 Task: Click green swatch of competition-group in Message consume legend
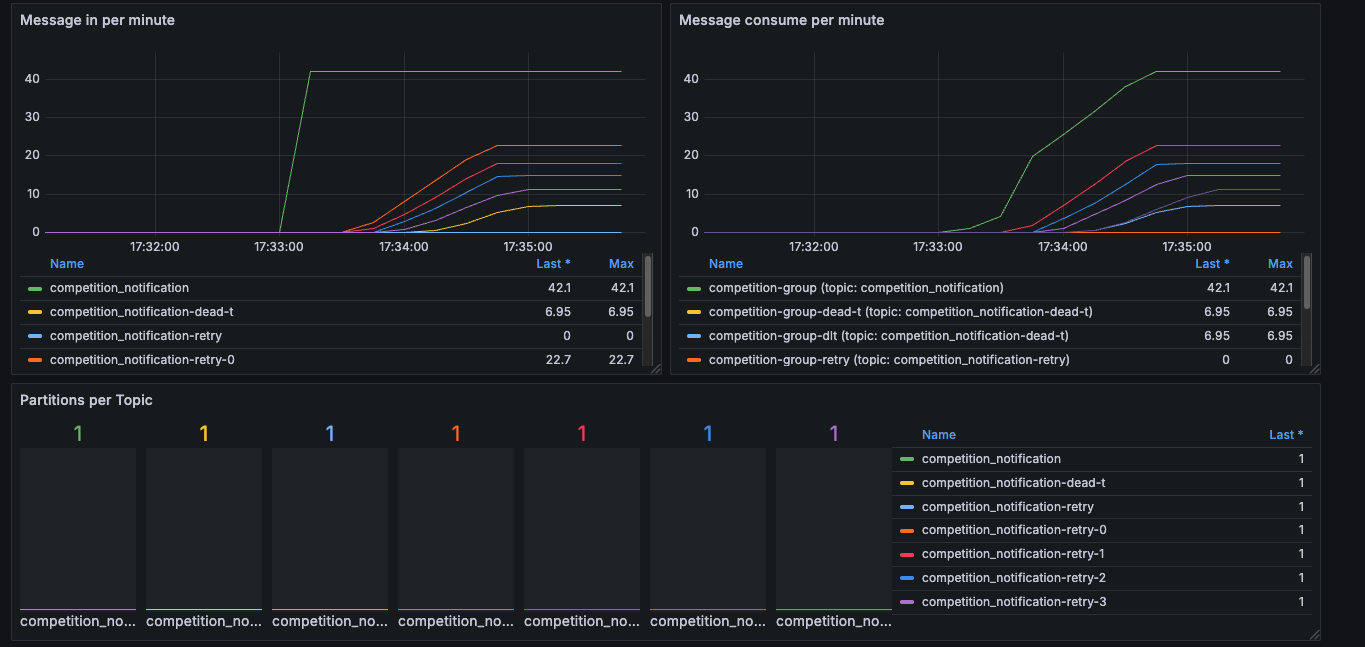tap(694, 288)
